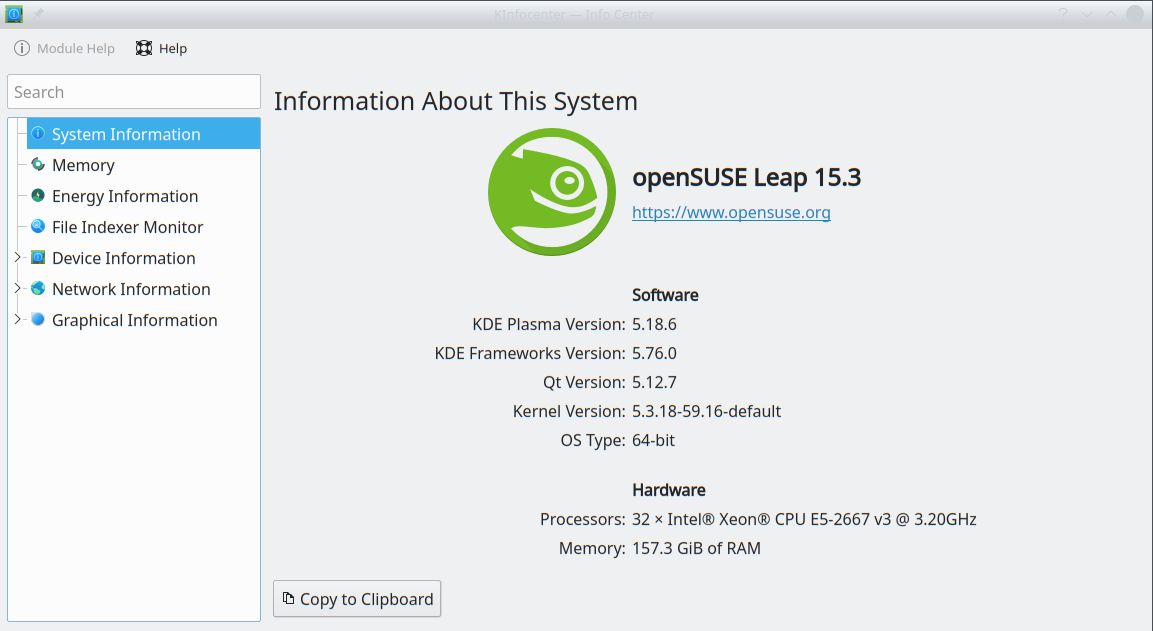The width and height of the screenshot is (1153, 631).
Task: Click the KInfocenter app icon in title bar
Action: pos(14,14)
